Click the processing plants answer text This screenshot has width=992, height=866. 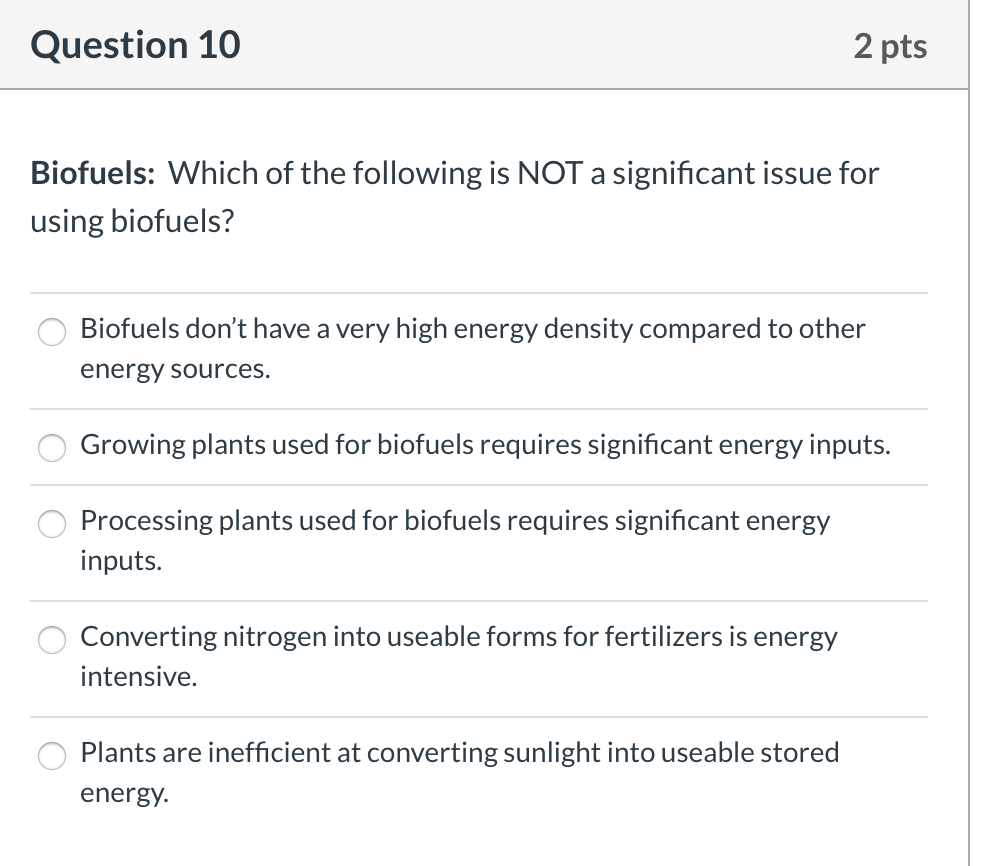tap(455, 539)
